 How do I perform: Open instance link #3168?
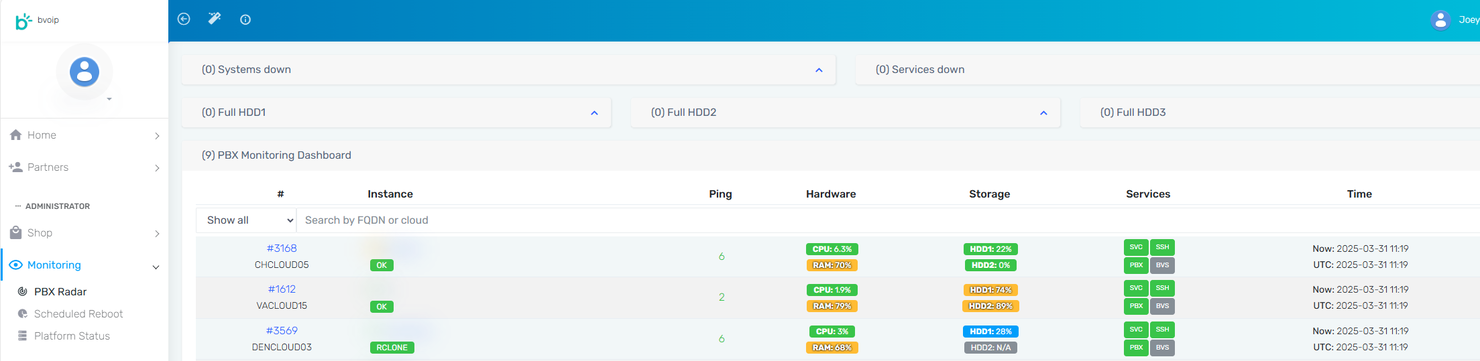pyautogui.click(x=281, y=248)
